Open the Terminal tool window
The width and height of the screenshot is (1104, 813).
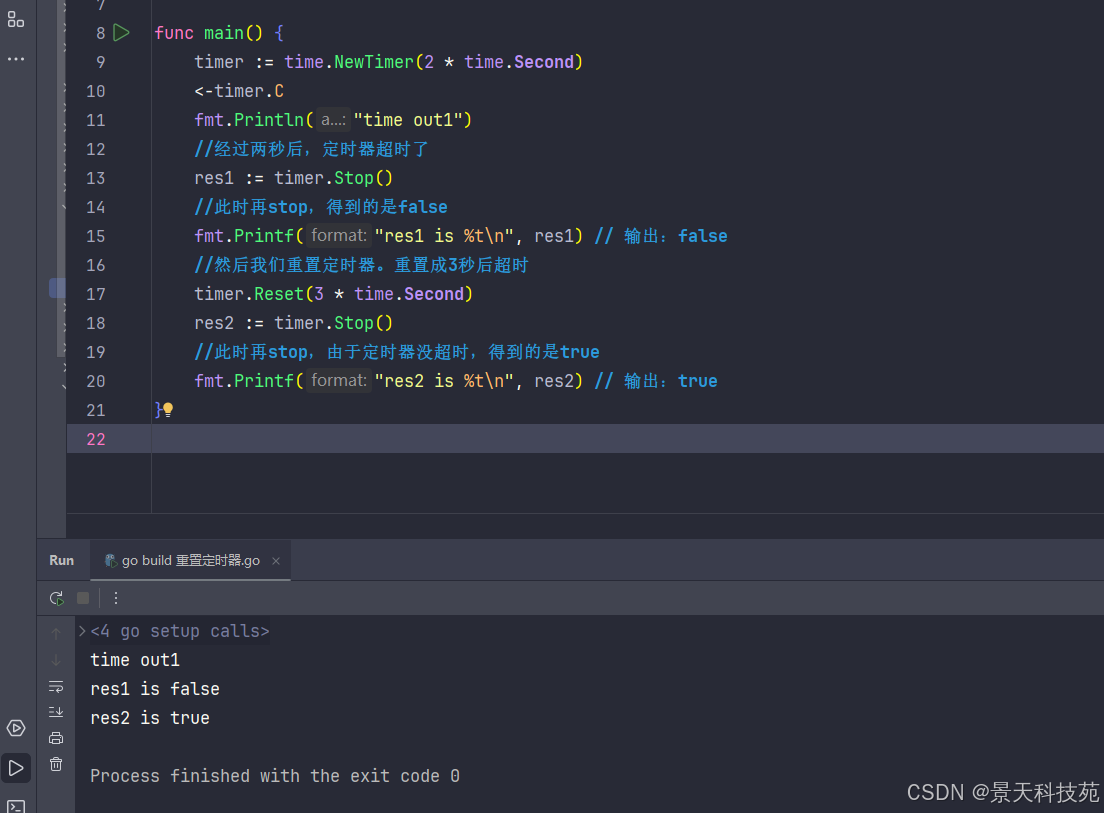[x=16, y=804]
